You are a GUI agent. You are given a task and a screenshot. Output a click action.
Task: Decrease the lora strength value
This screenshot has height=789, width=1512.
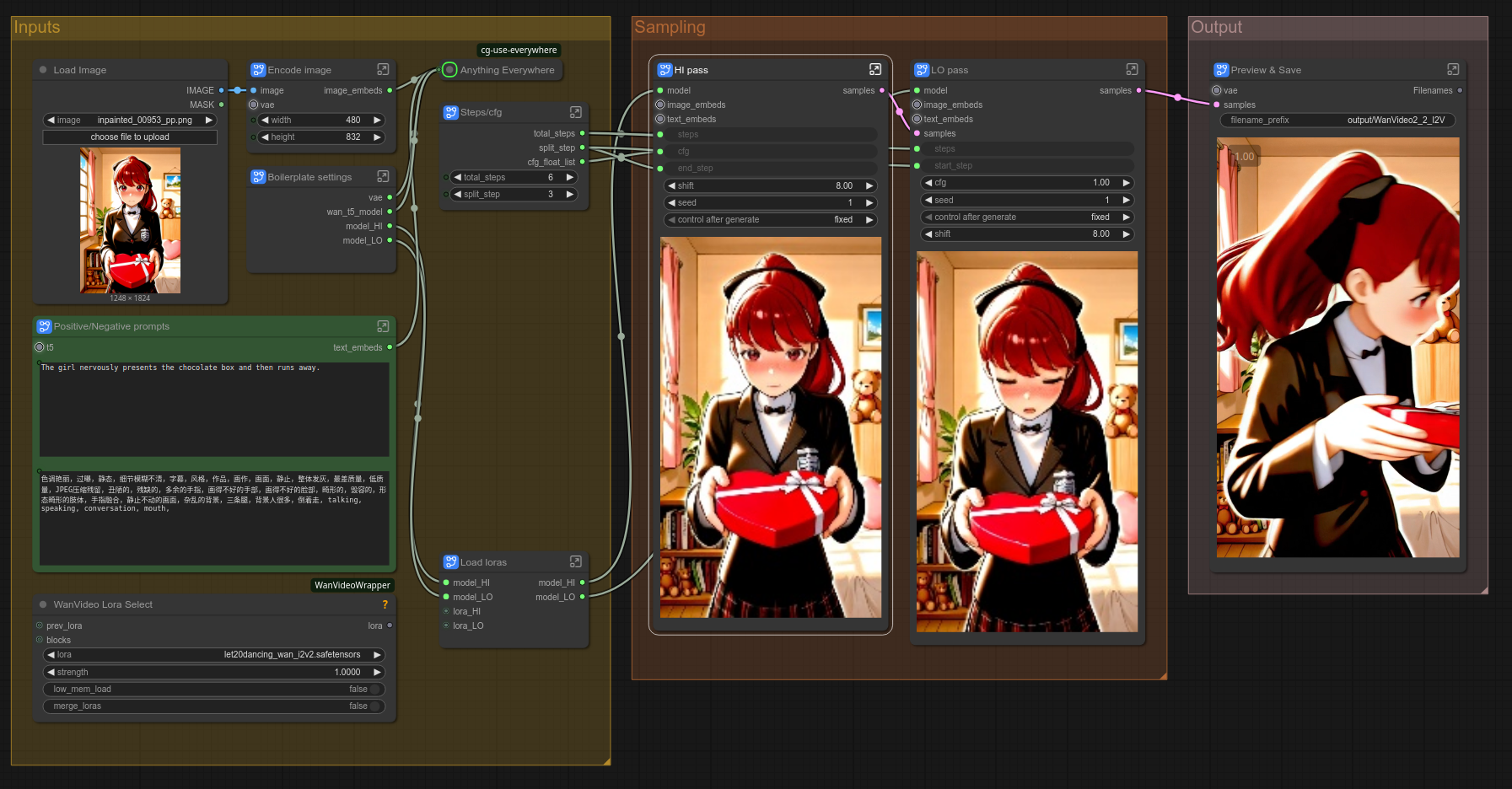pos(51,672)
